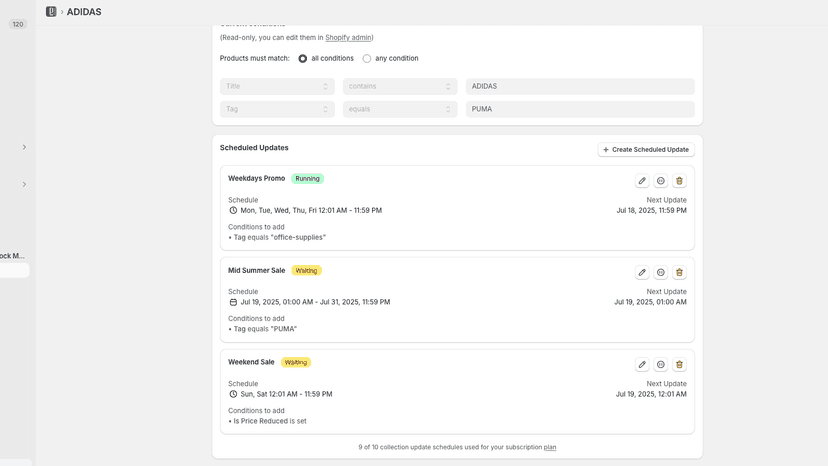Click clock icon in Weekend Sale schedule
This screenshot has height=466, width=828.
(x=233, y=394)
